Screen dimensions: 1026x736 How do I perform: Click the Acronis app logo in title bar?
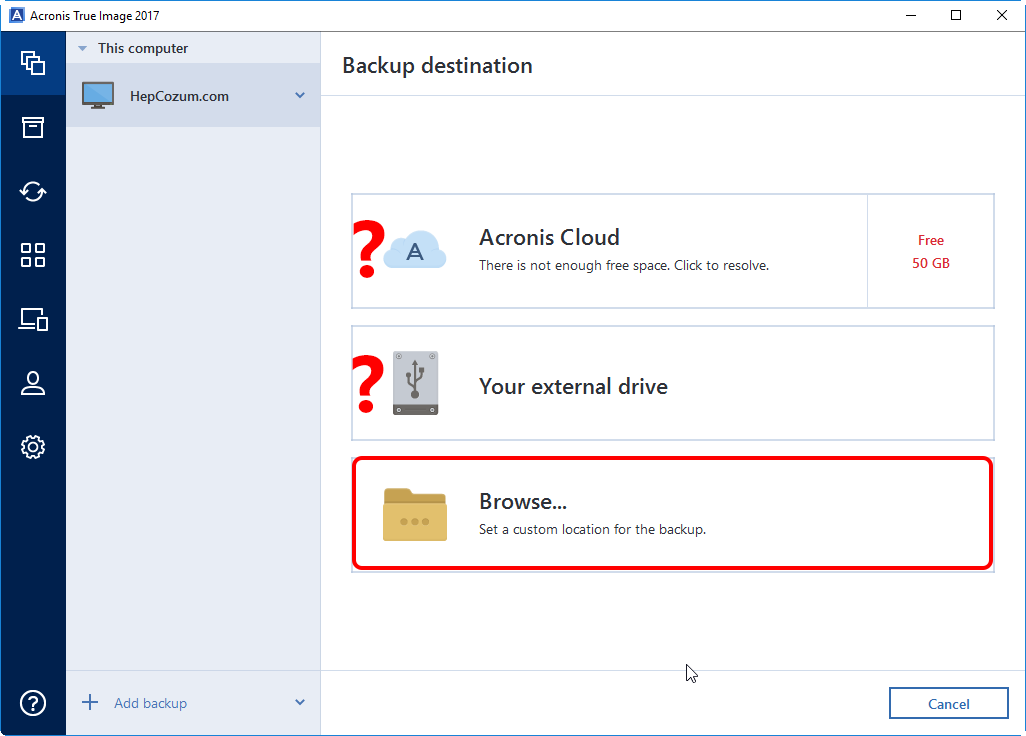click(x=17, y=15)
